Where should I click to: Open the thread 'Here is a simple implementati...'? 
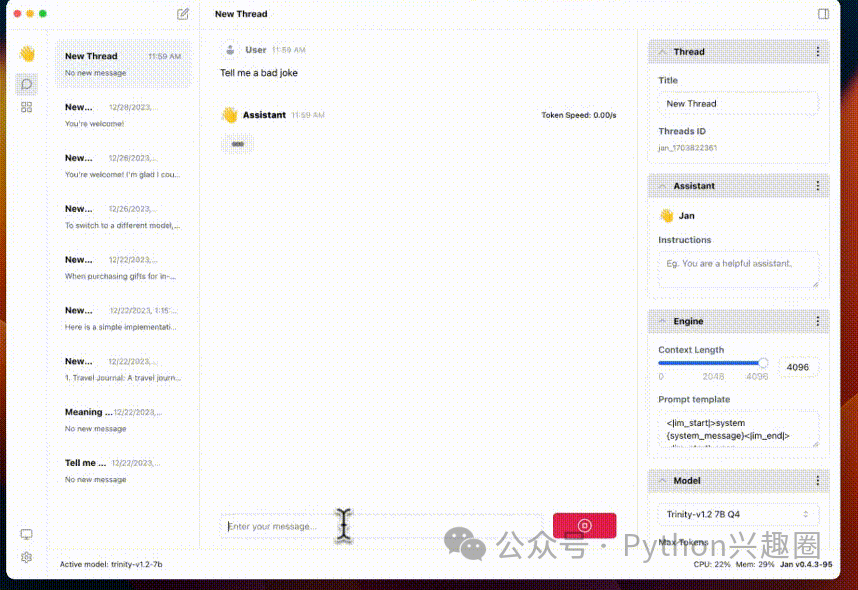(x=123, y=318)
